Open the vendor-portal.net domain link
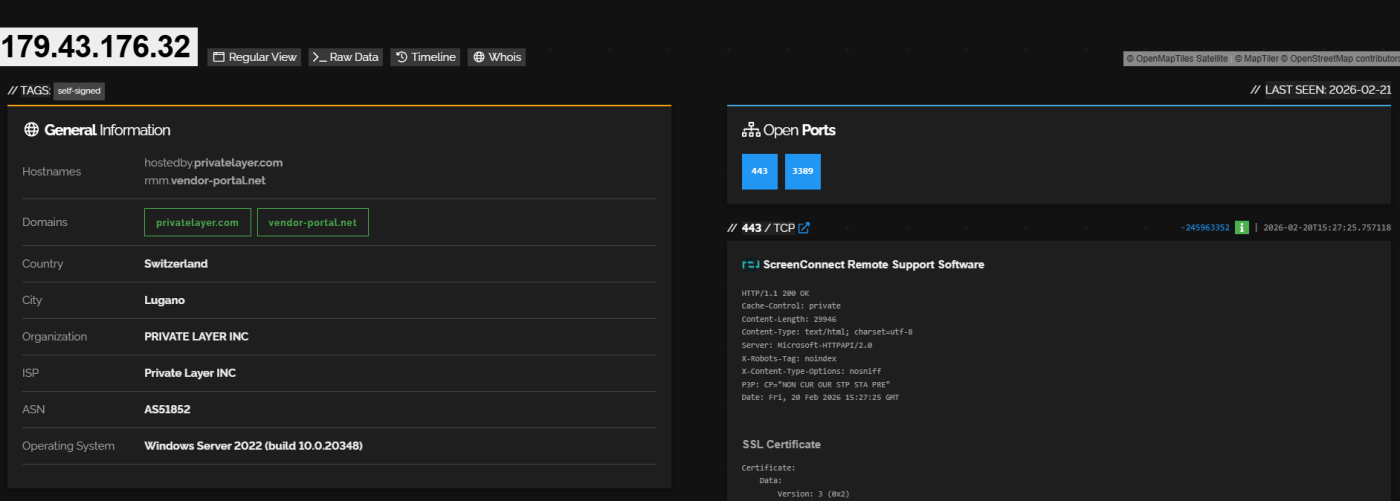This screenshot has width=1400, height=501. (313, 222)
